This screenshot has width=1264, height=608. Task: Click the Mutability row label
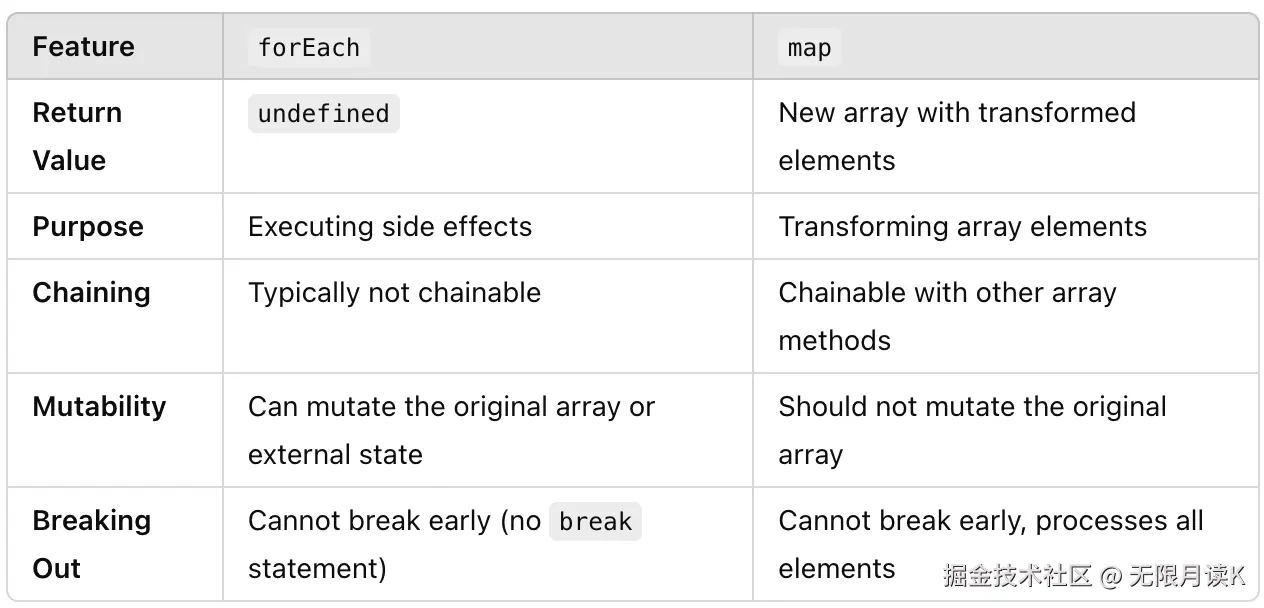[99, 407]
